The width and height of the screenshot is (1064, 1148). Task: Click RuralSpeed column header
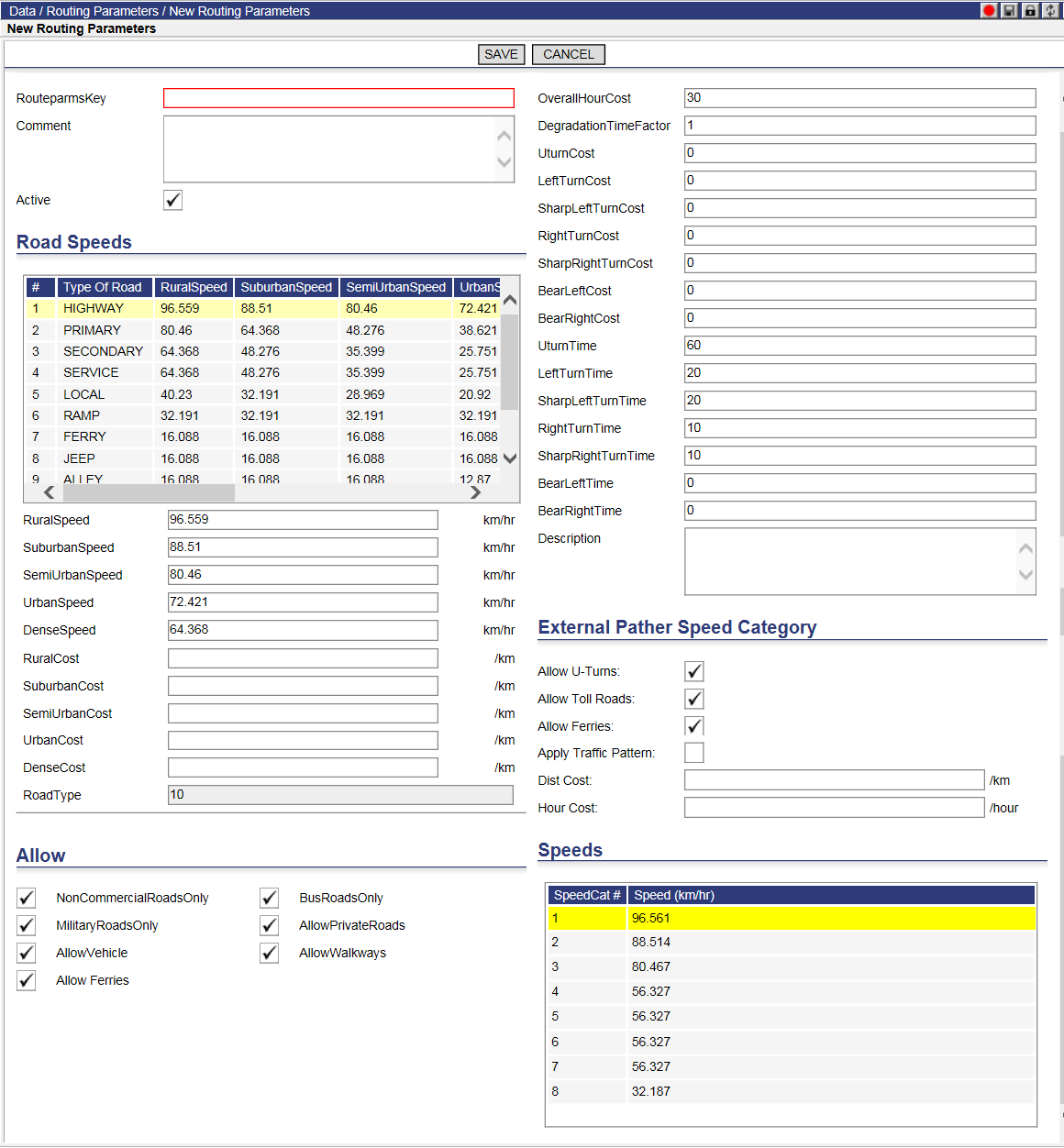pos(194,287)
